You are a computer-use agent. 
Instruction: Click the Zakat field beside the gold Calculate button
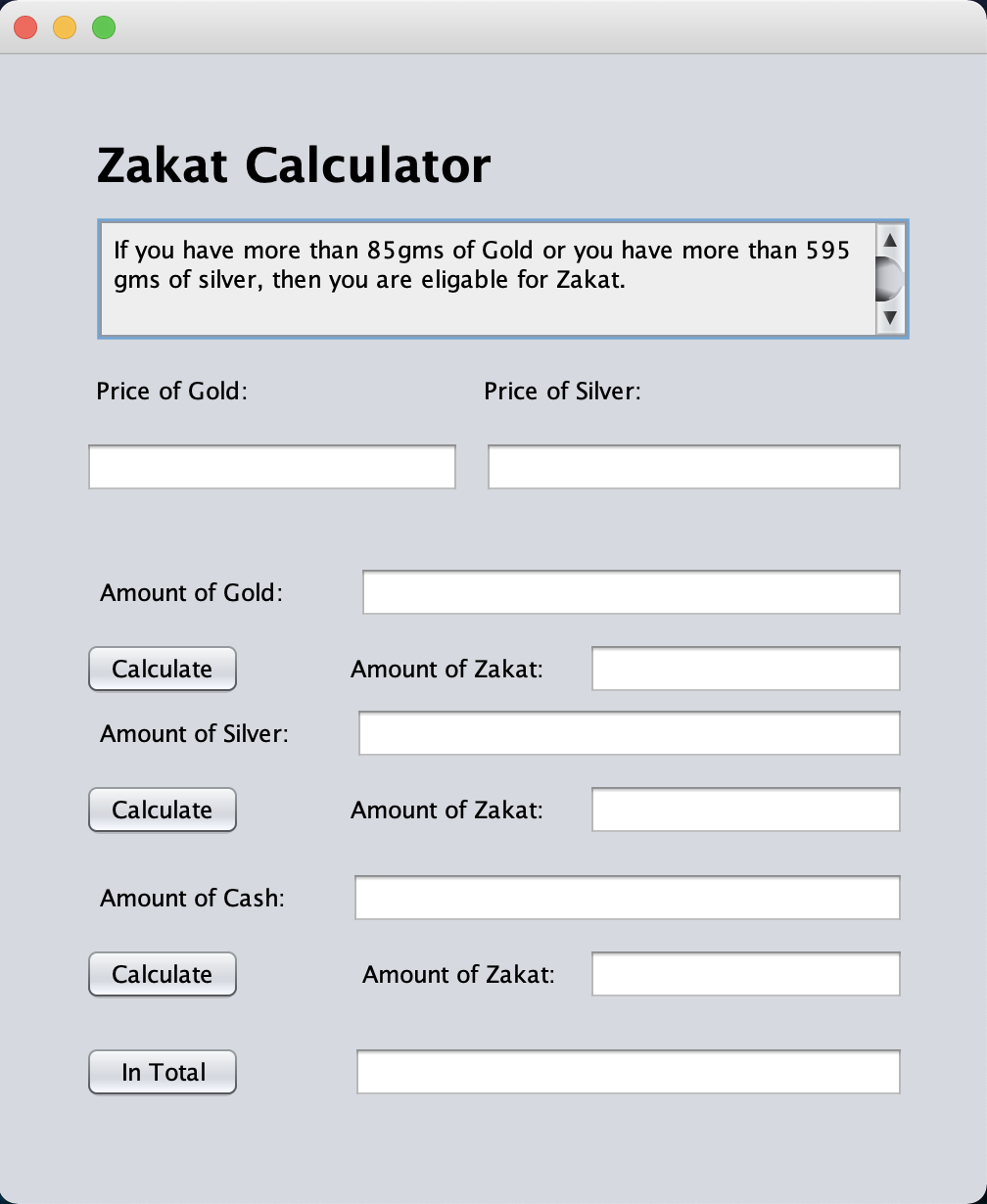click(x=745, y=668)
